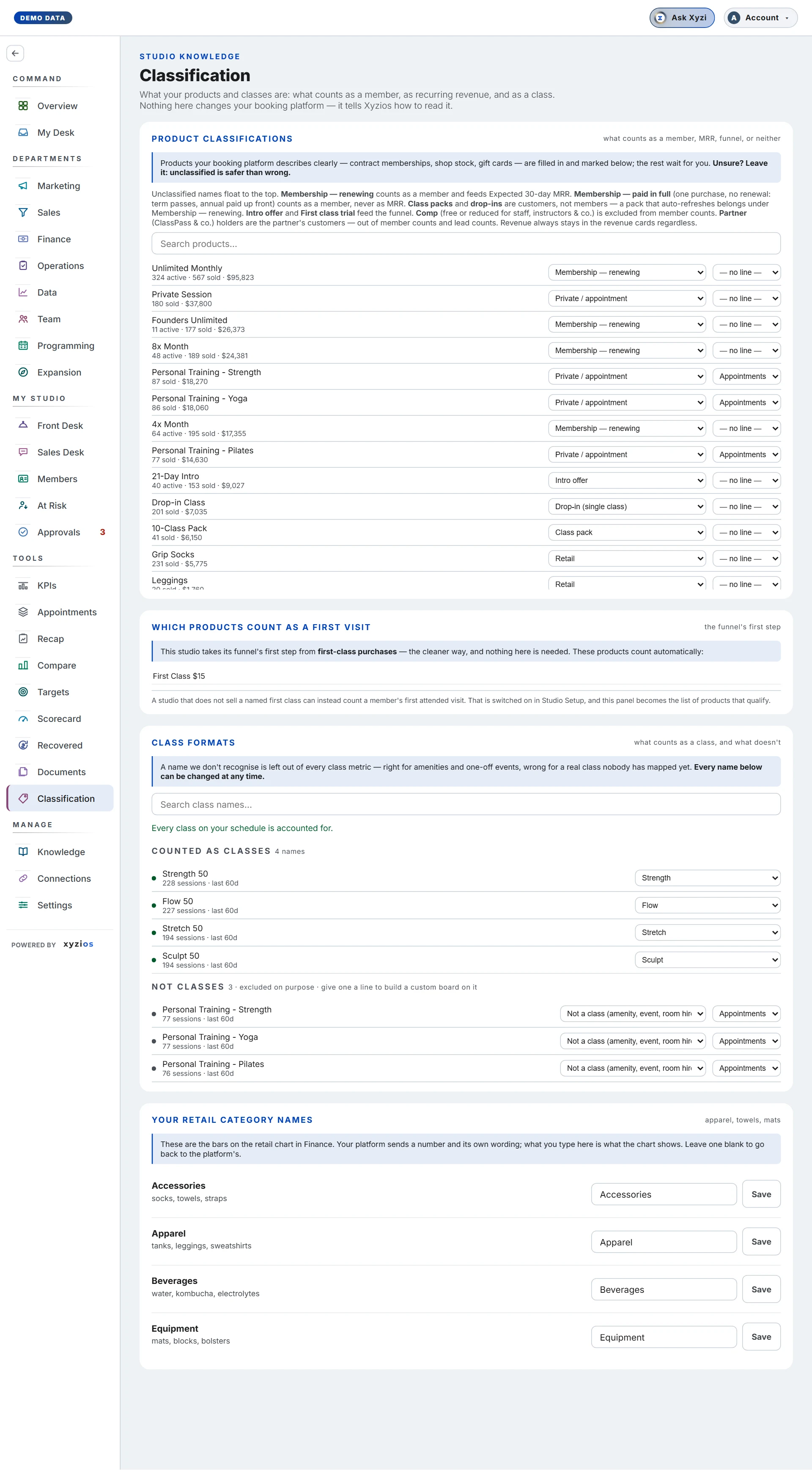Switch to the Documents page
Screen dimensions: 812x1470
click(x=60, y=771)
